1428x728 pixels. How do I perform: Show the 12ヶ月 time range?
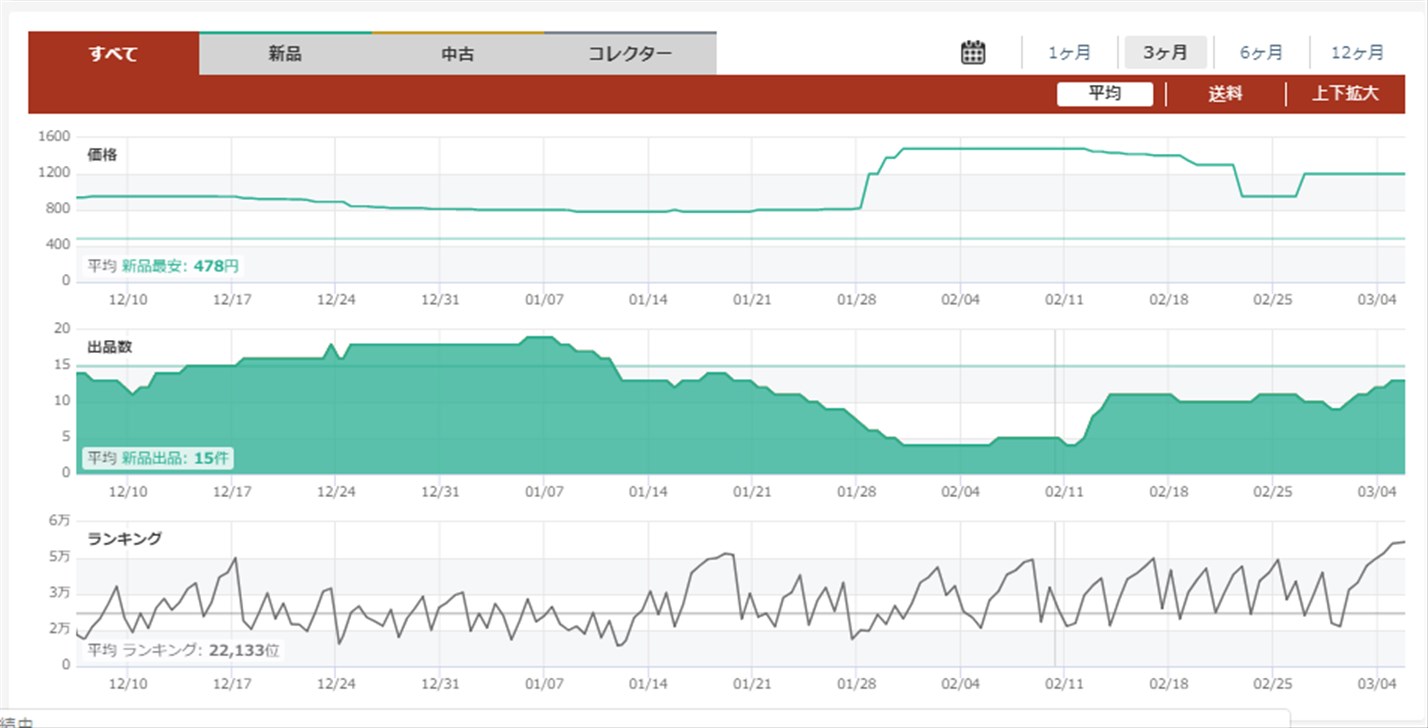click(1357, 53)
